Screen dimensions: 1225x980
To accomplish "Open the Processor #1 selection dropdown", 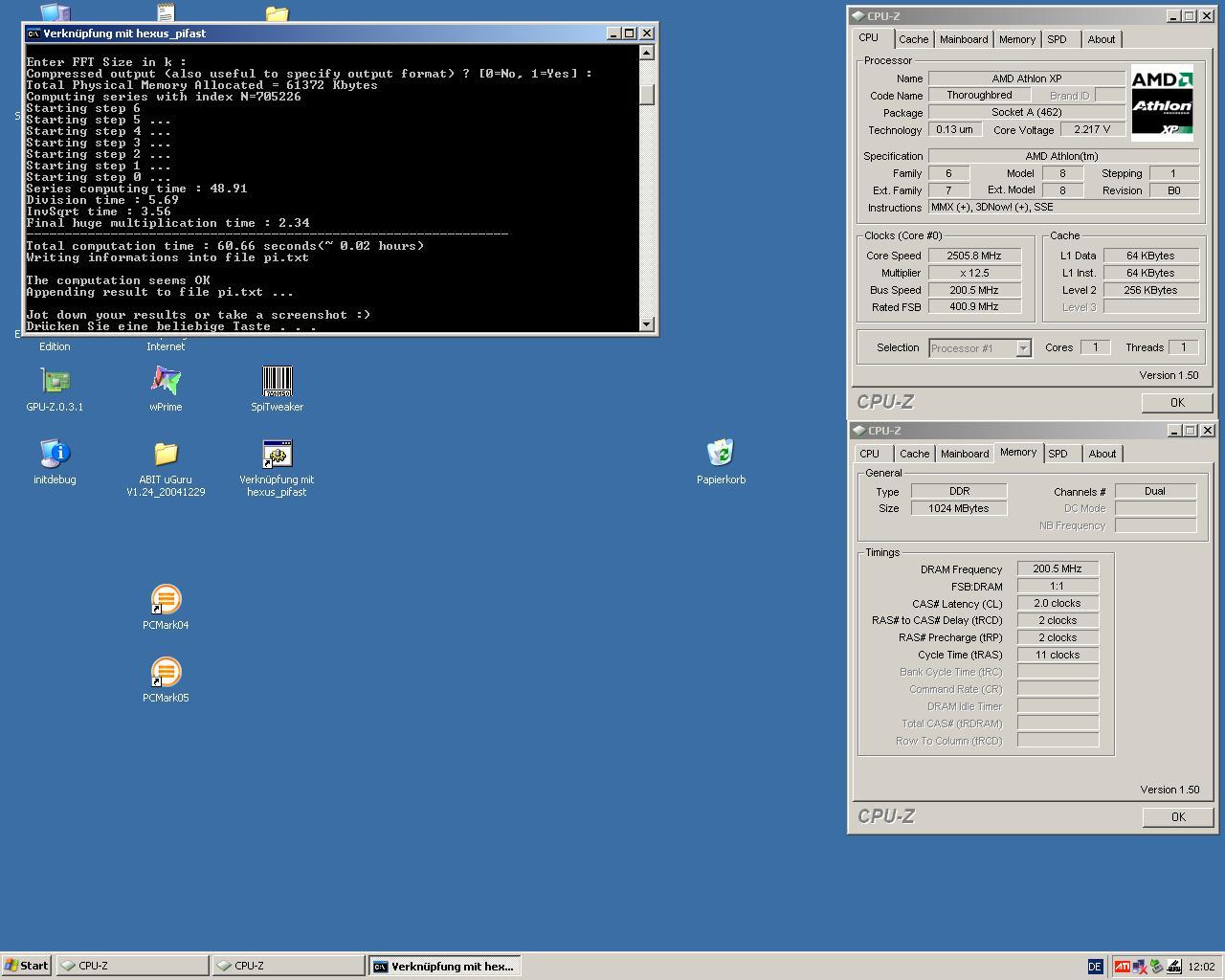I will point(980,348).
